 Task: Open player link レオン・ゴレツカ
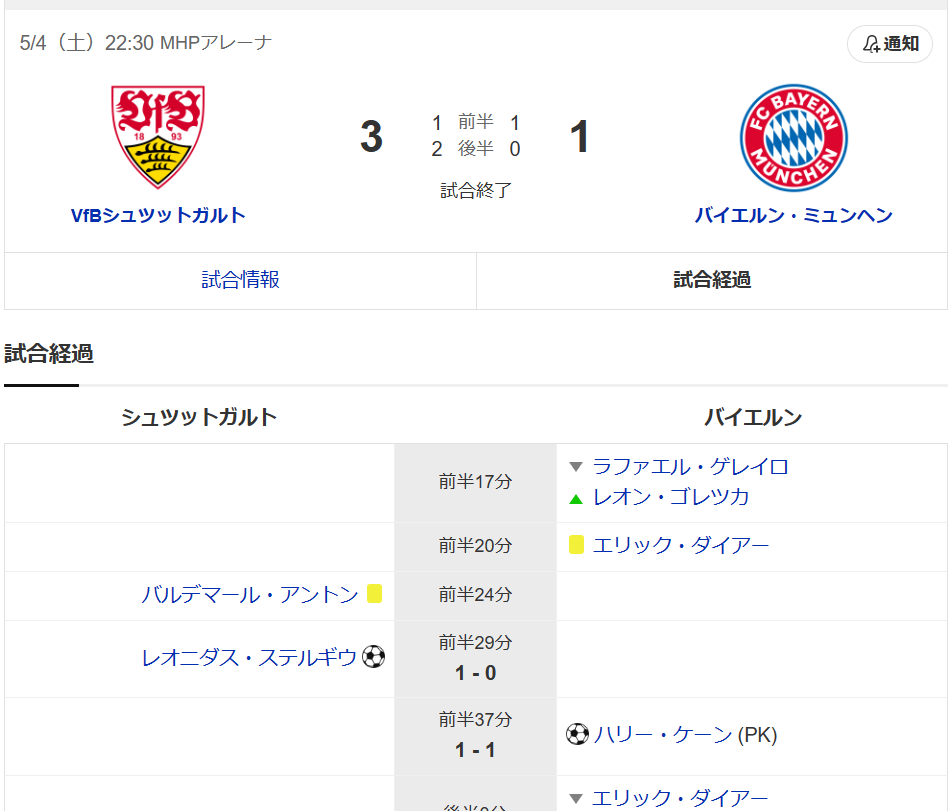pyautogui.click(x=670, y=497)
